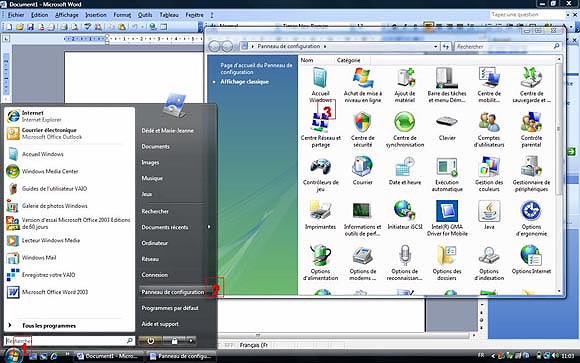Open the Tableau menu in Word
Screen dimensions: 580x363
click(x=169, y=15)
